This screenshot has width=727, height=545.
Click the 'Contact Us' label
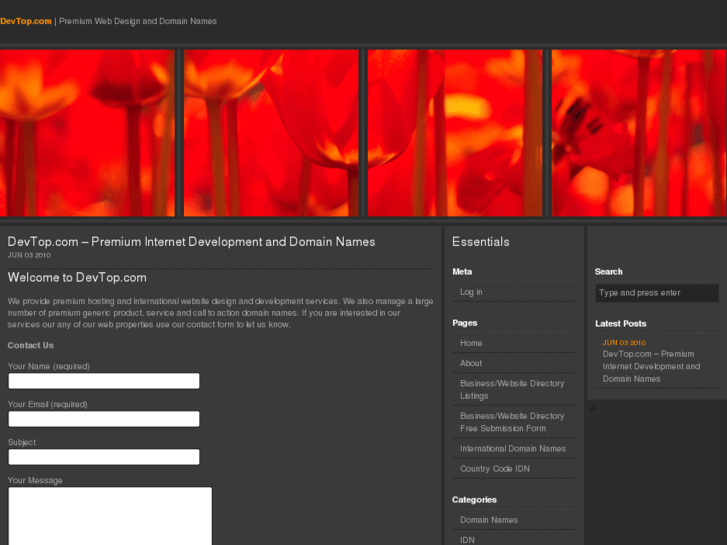point(31,345)
